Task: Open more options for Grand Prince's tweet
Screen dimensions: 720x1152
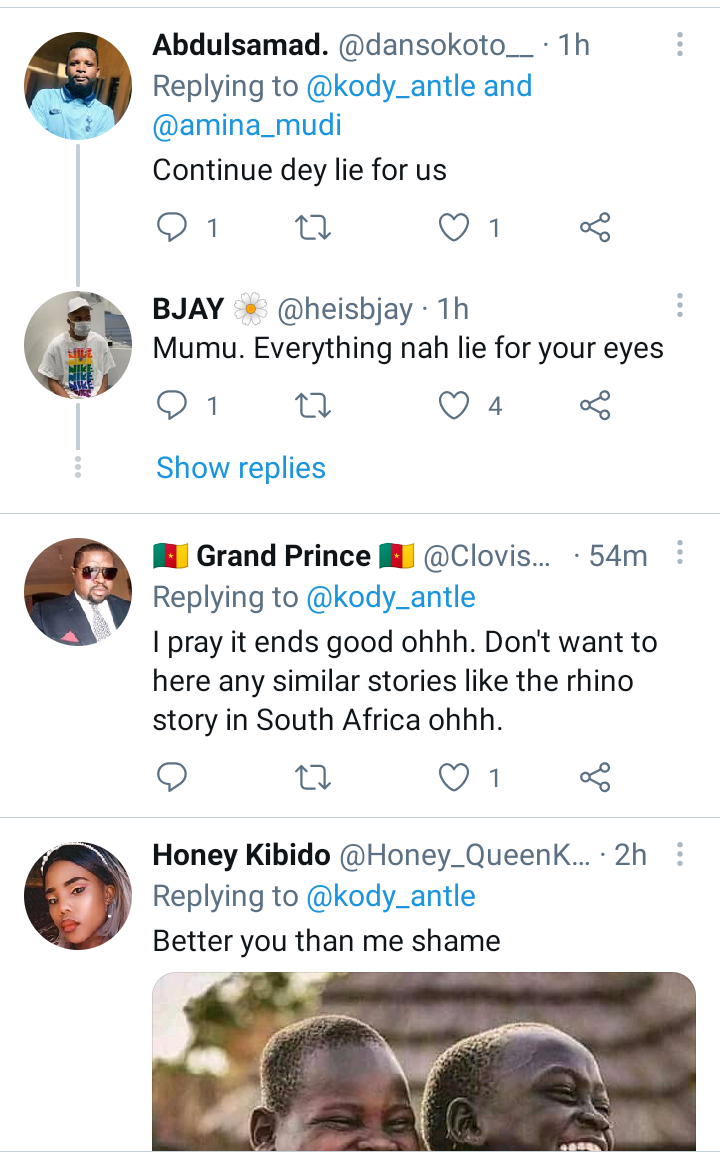Action: point(680,552)
